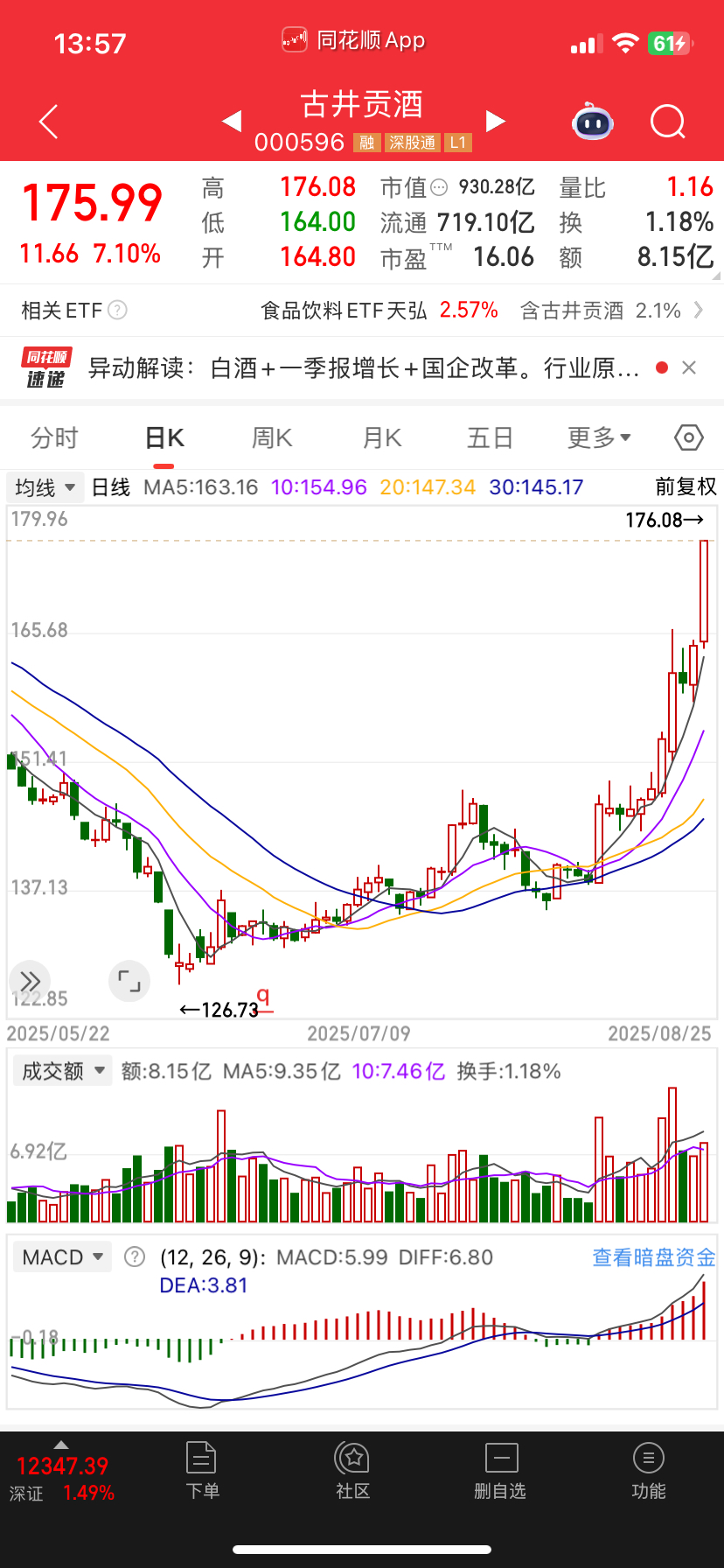Tap the 深证 12347.39 index quote
Screen dimensions: 724x1568
(x=62, y=1478)
